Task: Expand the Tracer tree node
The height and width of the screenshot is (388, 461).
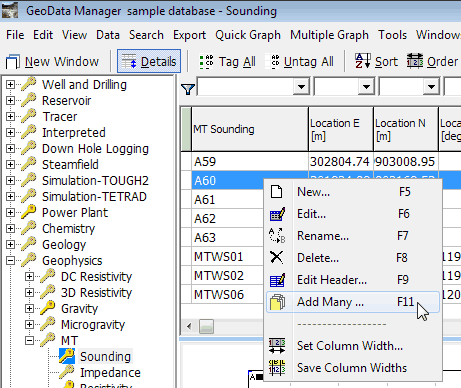Action: pyautogui.click(x=10, y=117)
